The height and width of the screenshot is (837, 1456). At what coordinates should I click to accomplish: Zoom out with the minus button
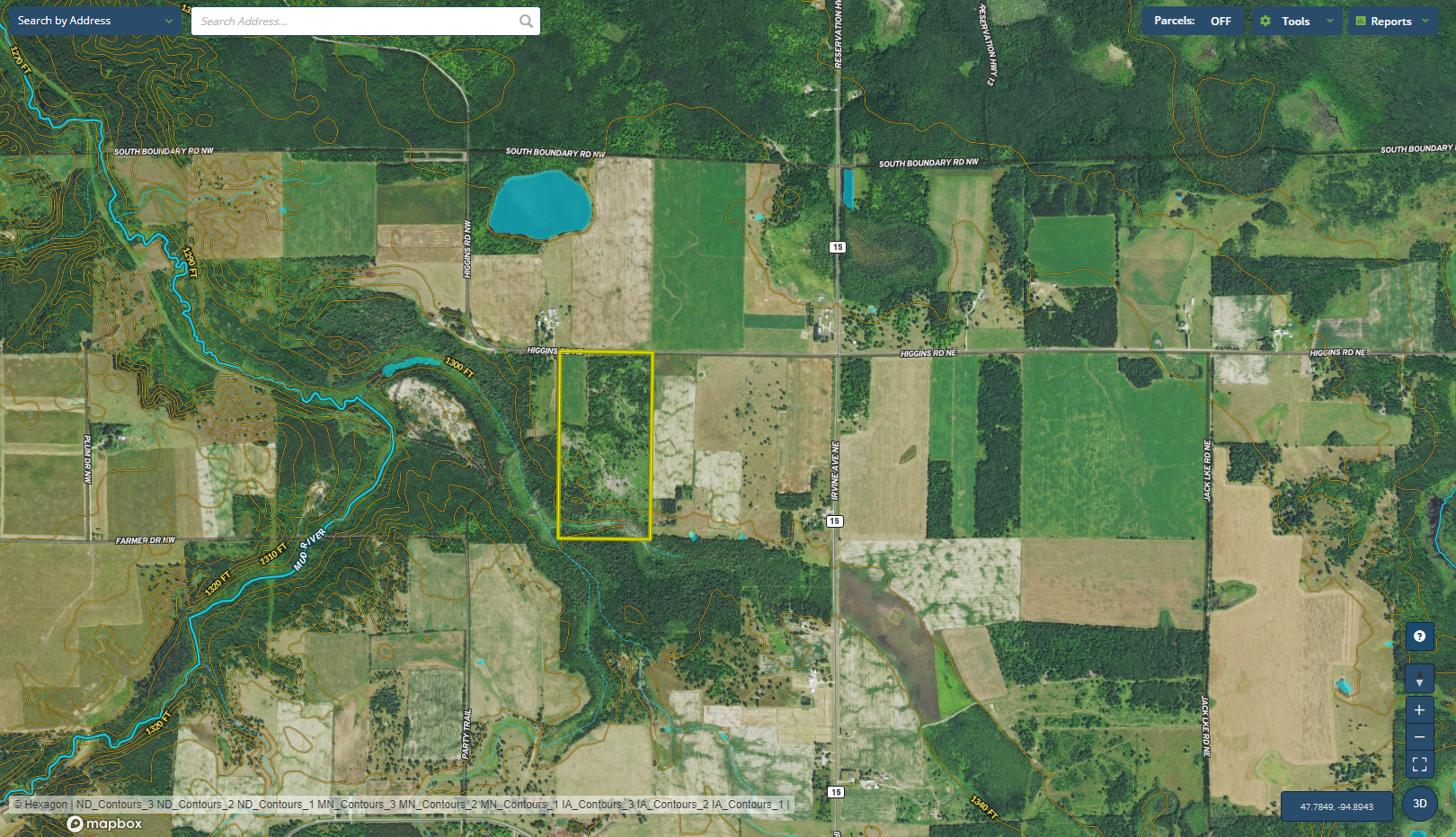1419,737
